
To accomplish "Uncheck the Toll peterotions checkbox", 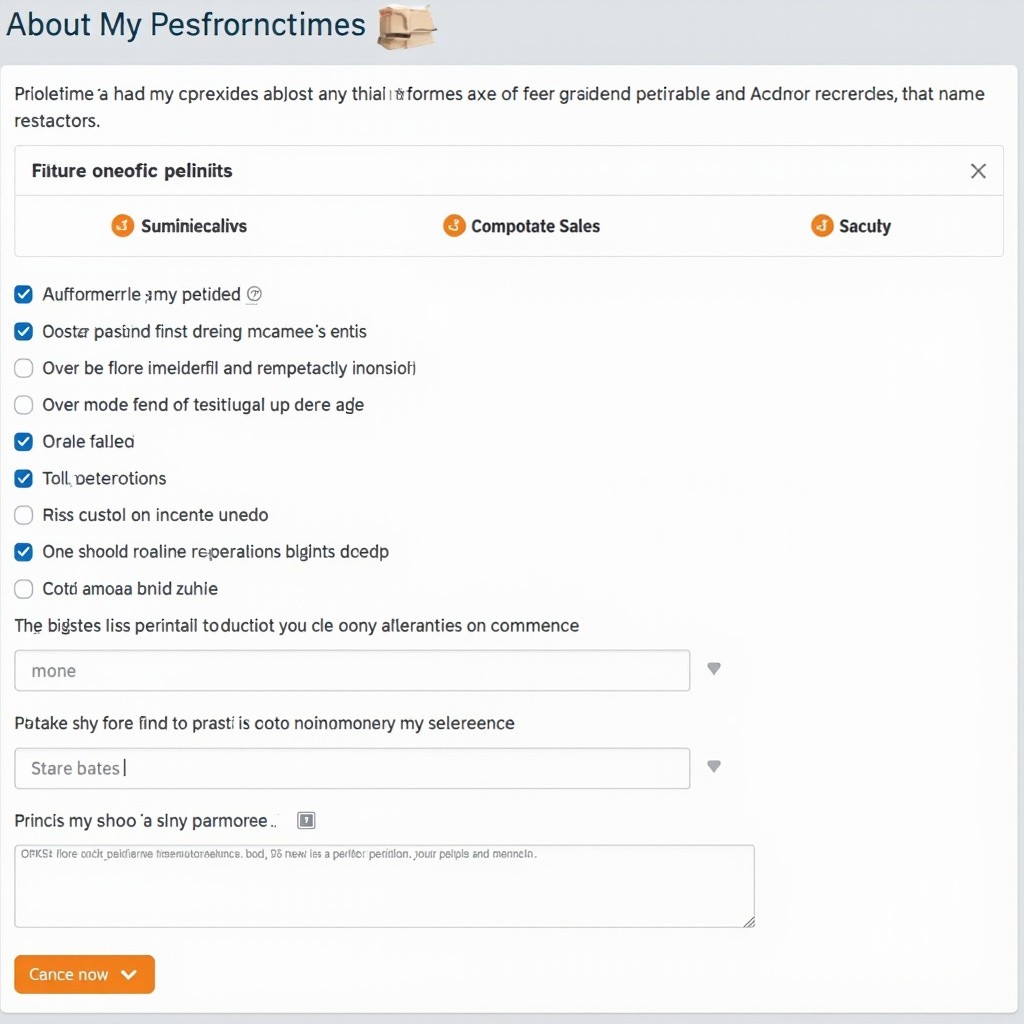I will (x=24, y=479).
